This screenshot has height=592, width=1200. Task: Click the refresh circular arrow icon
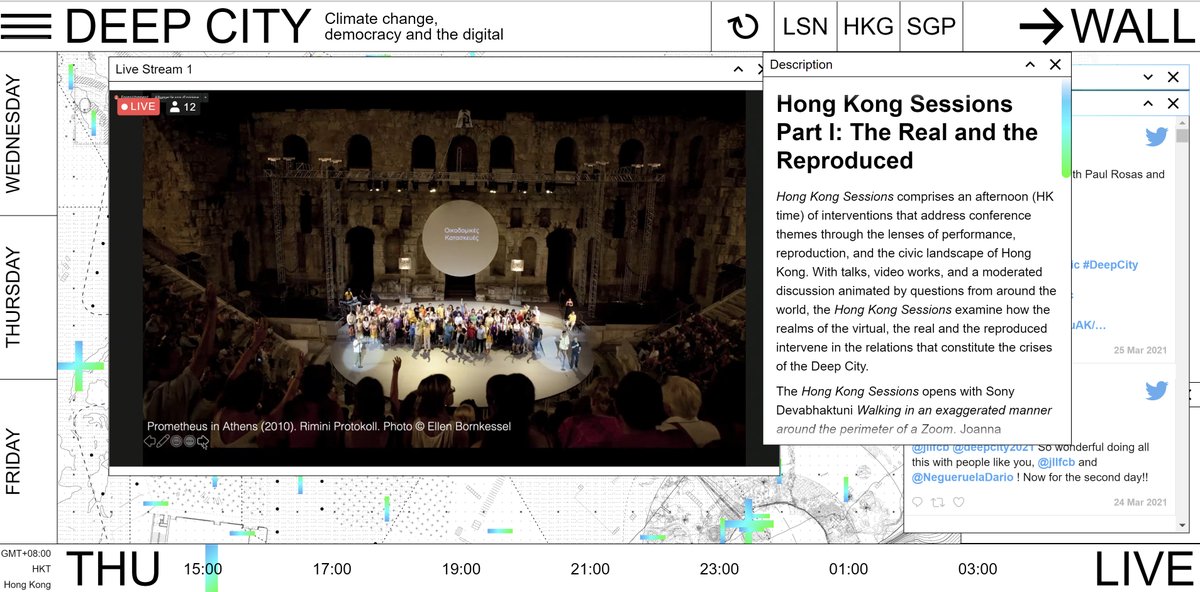[x=743, y=27]
